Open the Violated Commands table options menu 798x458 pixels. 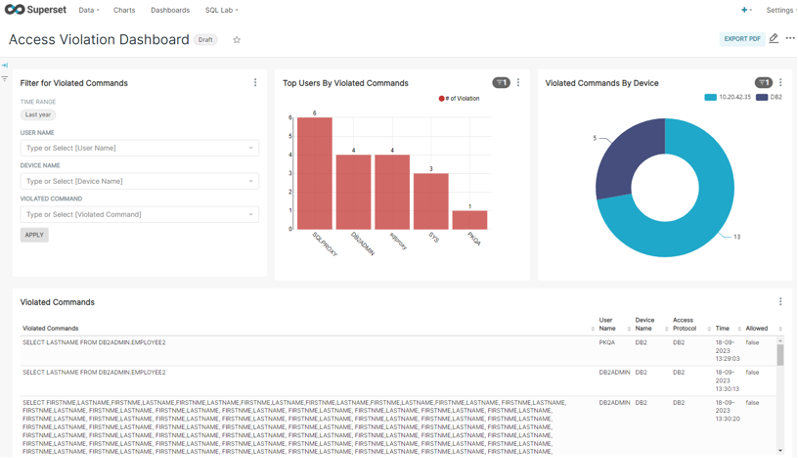[781, 301]
